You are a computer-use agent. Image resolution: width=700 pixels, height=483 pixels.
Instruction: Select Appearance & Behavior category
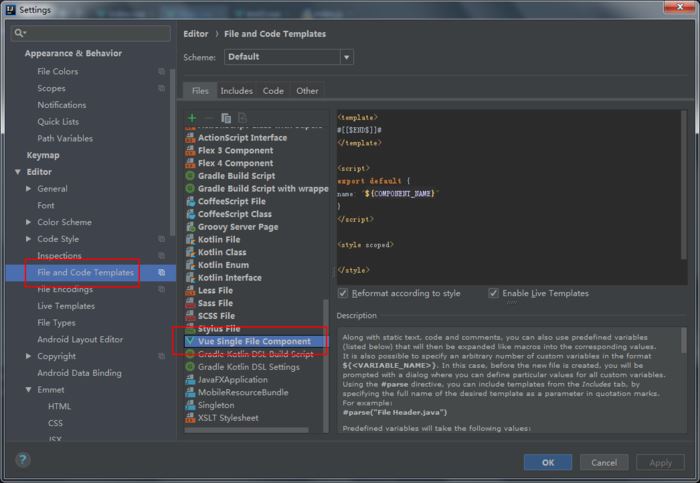[73, 53]
